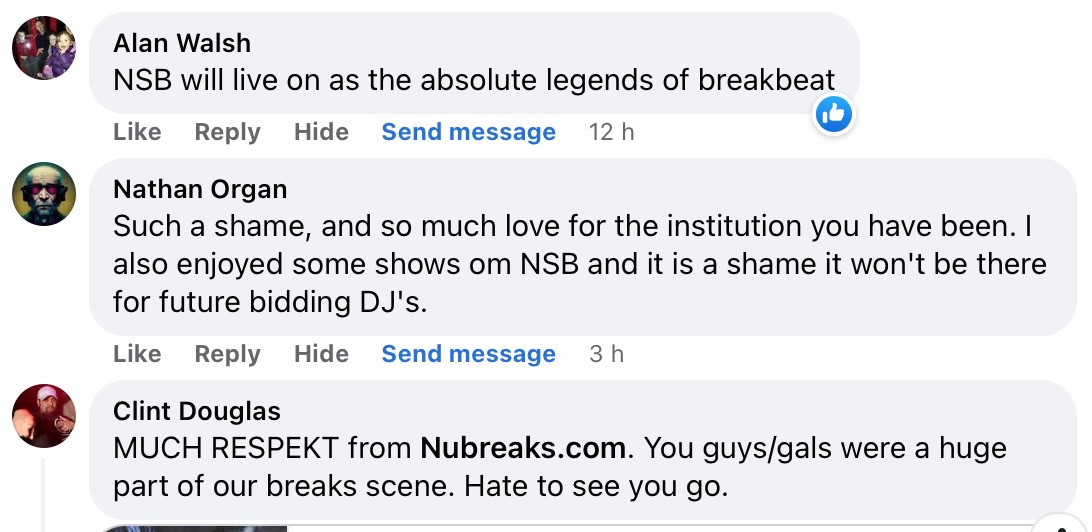1092x532 pixels.
Task: Click Alan Walsh's comment text about NSB
Action: (x=474, y=81)
